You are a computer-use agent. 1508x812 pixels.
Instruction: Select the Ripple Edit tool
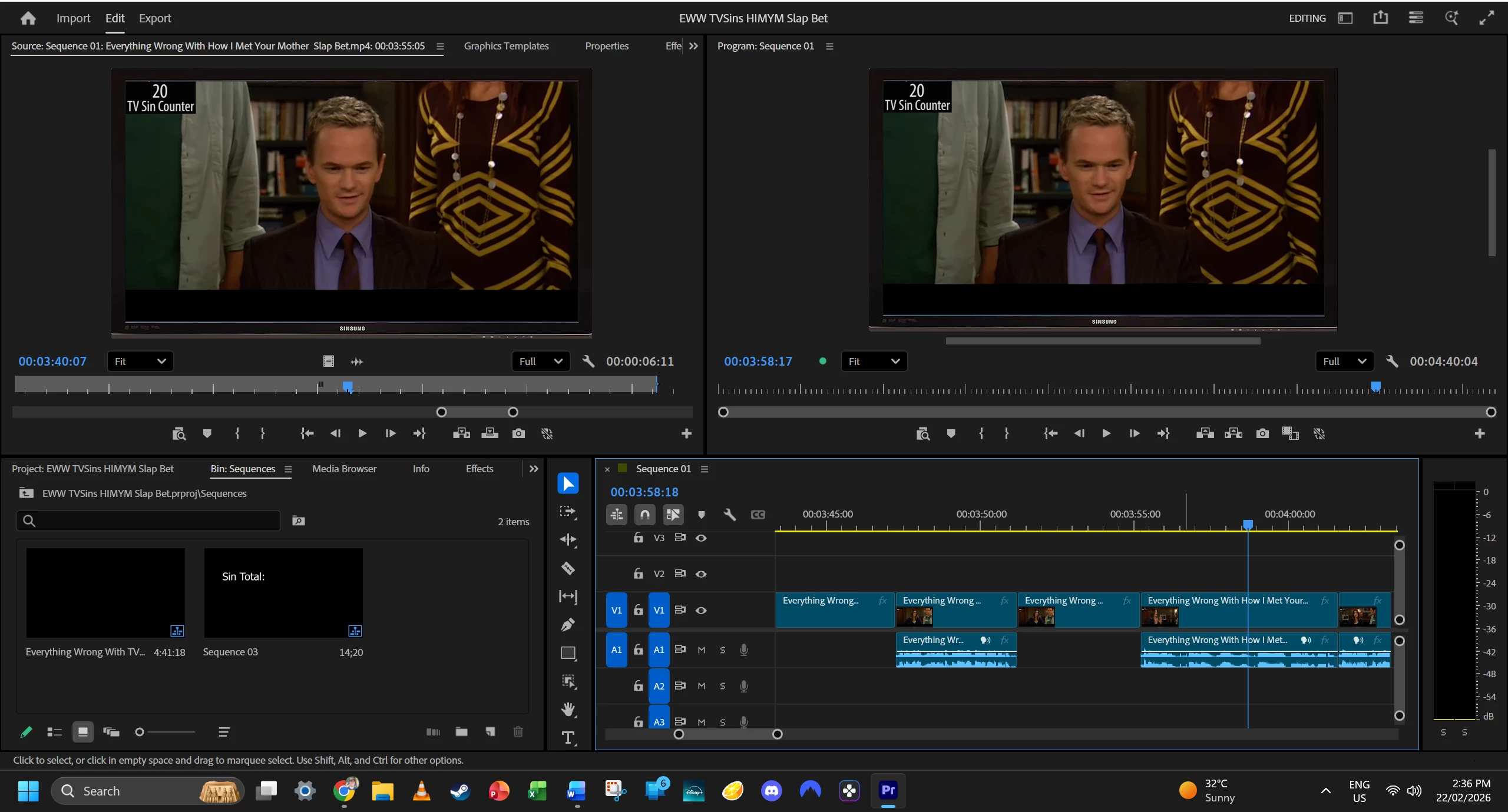pyautogui.click(x=568, y=540)
